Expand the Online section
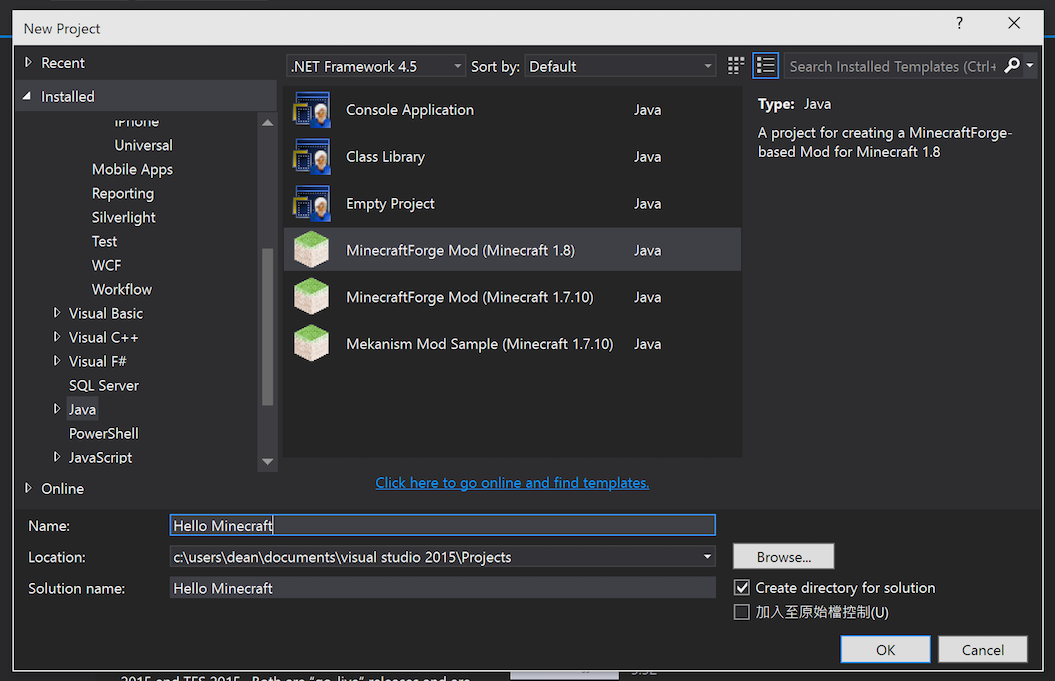The width and height of the screenshot is (1055, 681). click(x=28, y=488)
